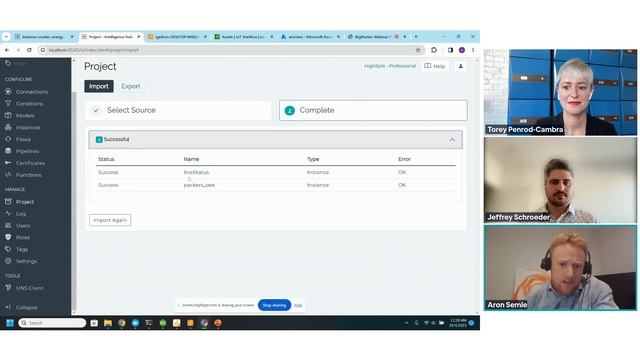Click the lineStatus name cell
The image size is (640, 360).
point(196,172)
